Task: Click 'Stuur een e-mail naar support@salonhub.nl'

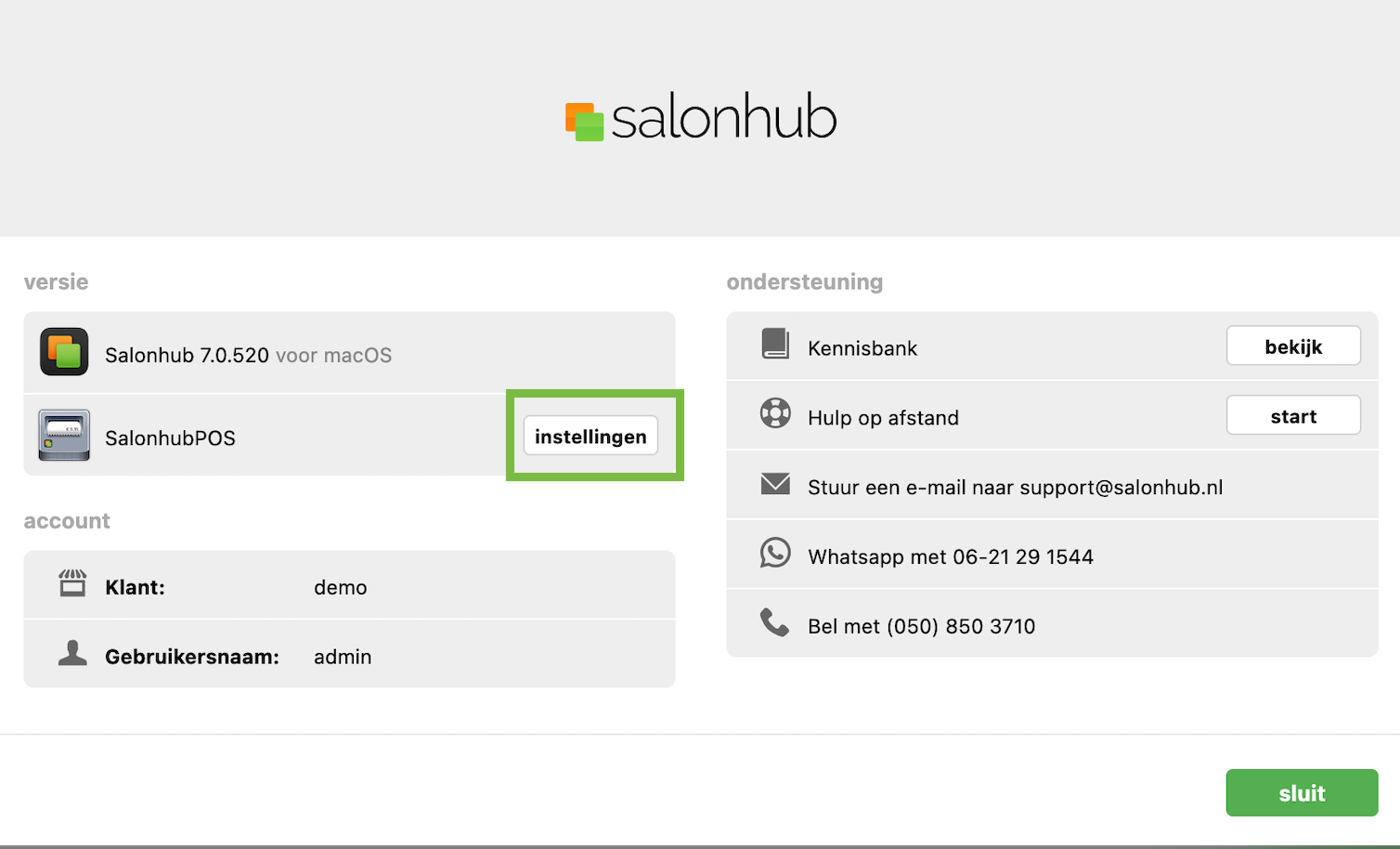Action: pyautogui.click(x=1015, y=487)
